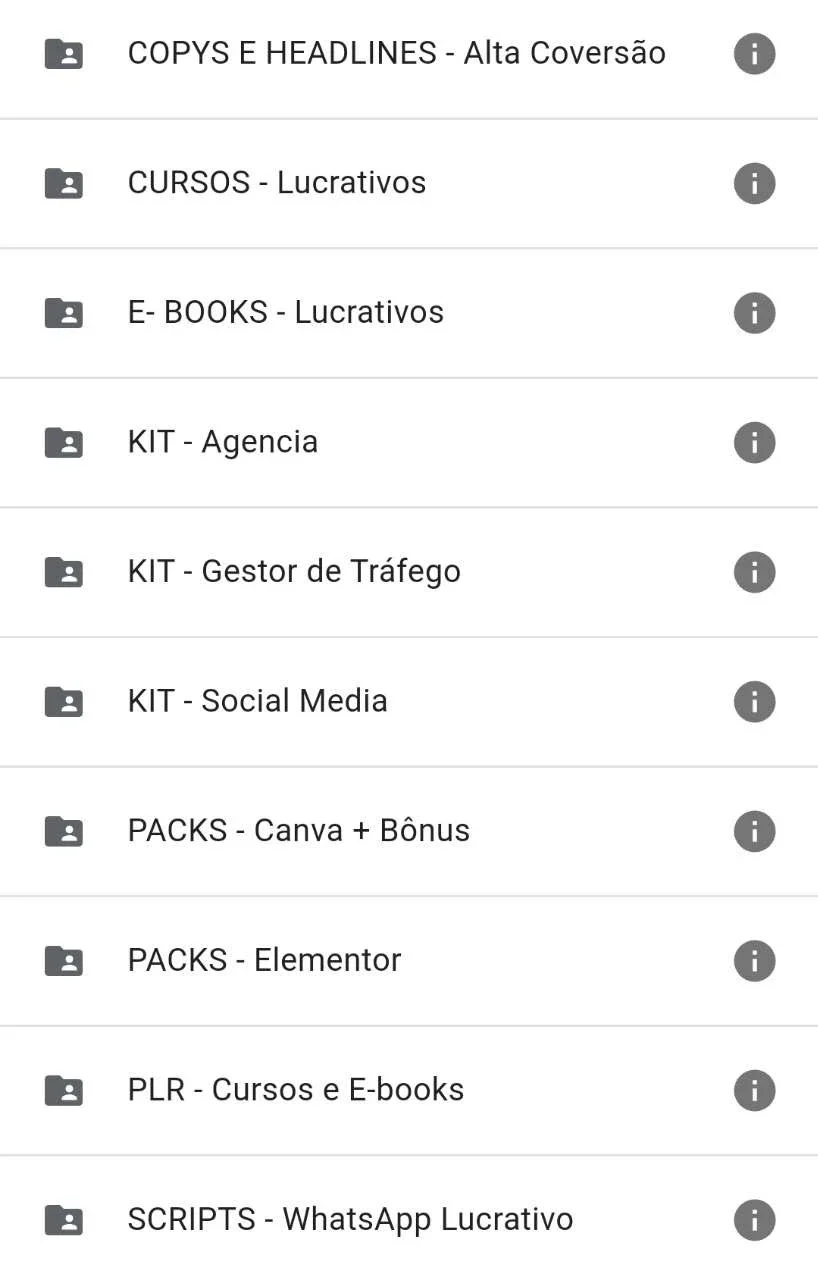This screenshot has height=1280, width=818.
Task: View info icon for E- BOOKS - Lucrativos
Action: click(754, 313)
